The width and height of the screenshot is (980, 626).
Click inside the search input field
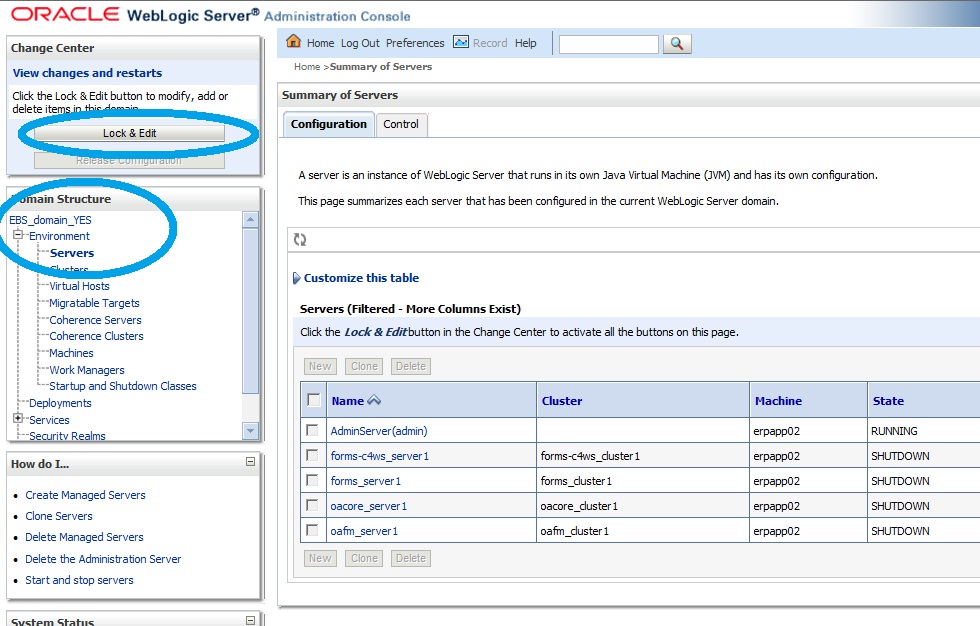tap(610, 43)
